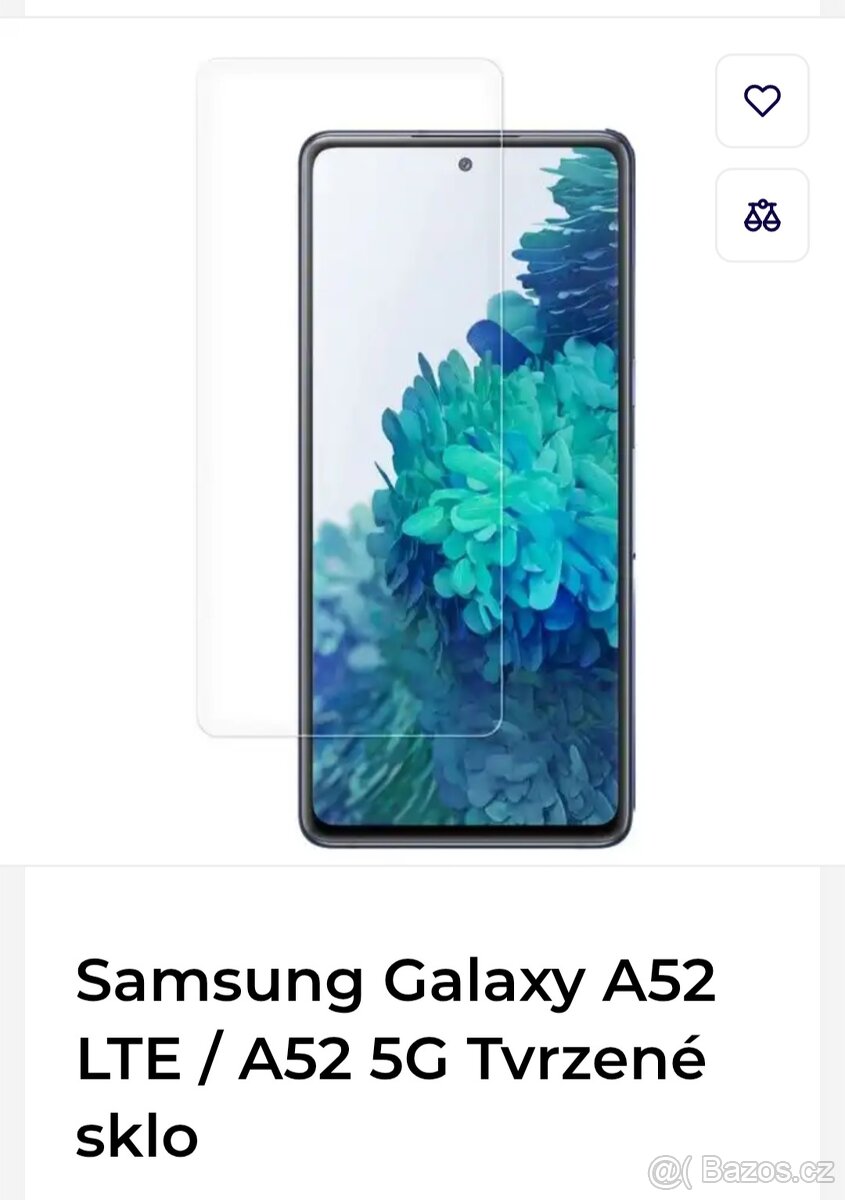Tap the 'Tvrzené' word in heading
Viewport: 845px width, 1200px height.
pos(587,1061)
